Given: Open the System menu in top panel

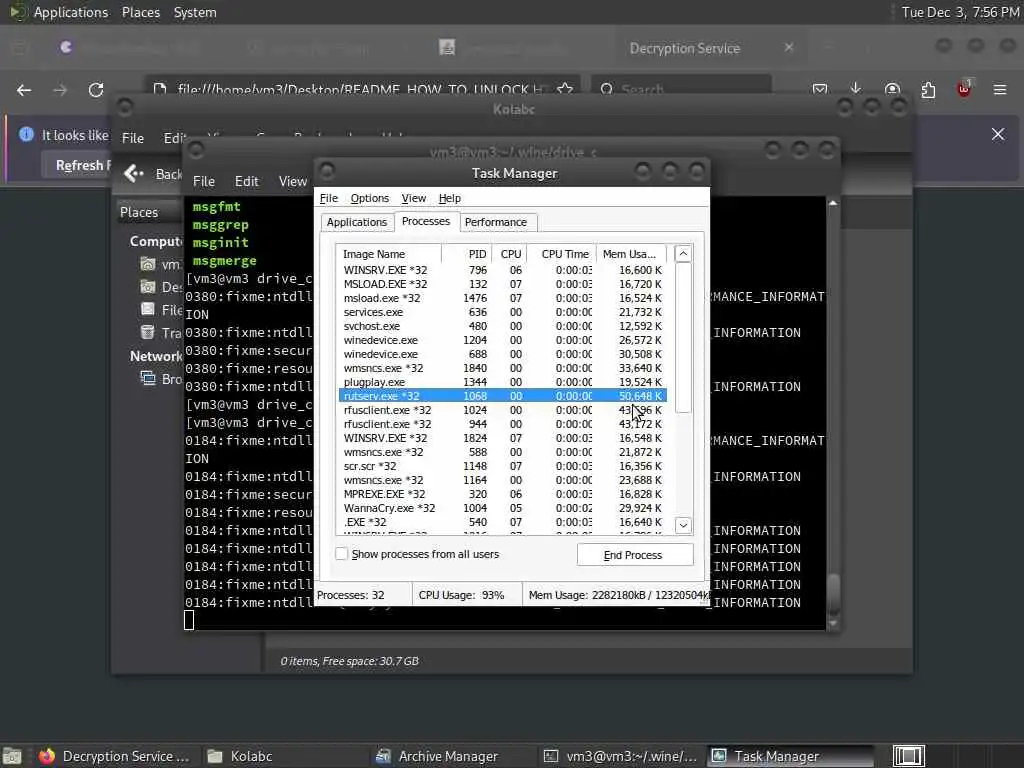Looking at the screenshot, I should point(195,12).
